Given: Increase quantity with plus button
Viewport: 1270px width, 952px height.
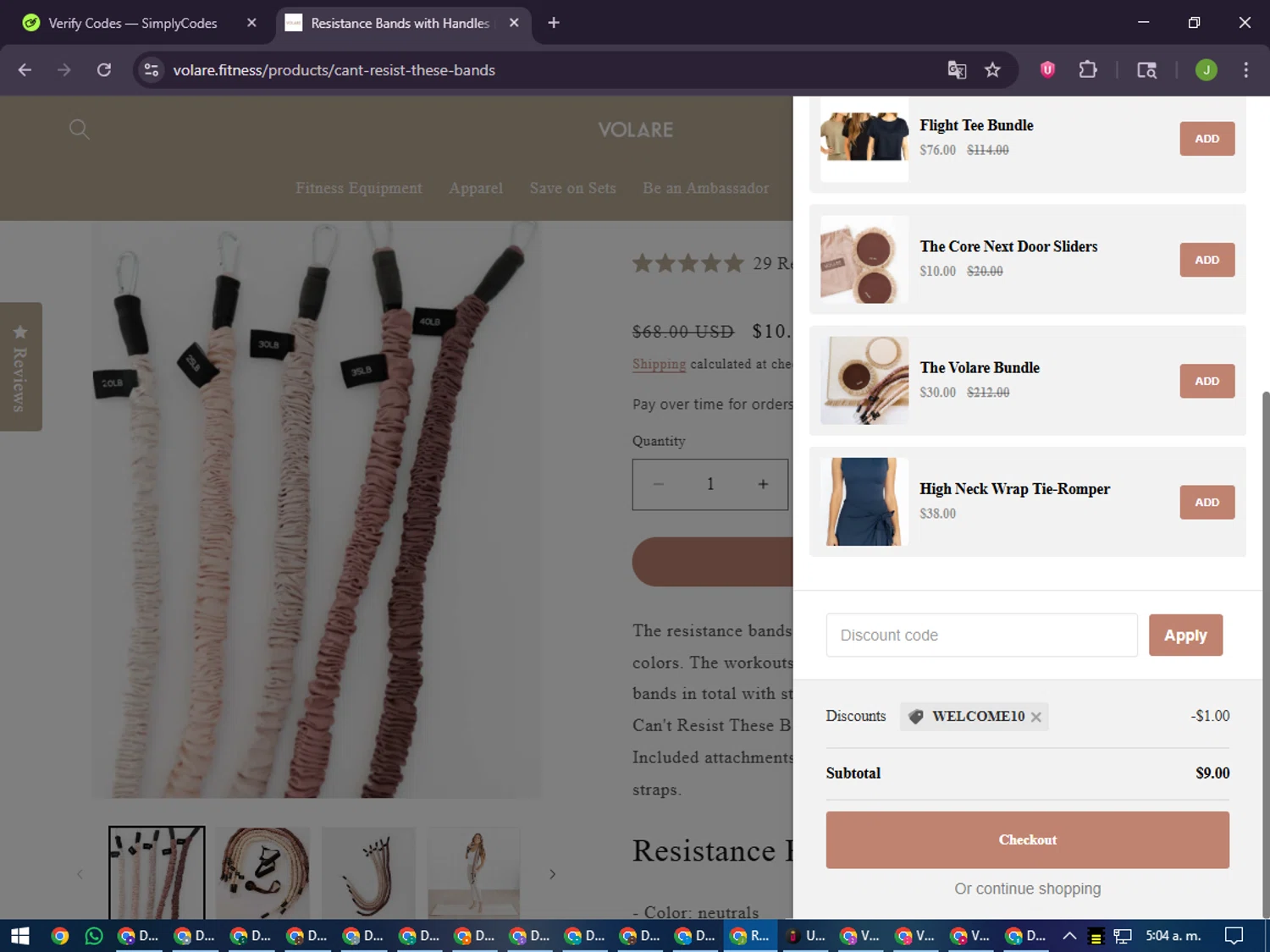Looking at the screenshot, I should [763, 484].
